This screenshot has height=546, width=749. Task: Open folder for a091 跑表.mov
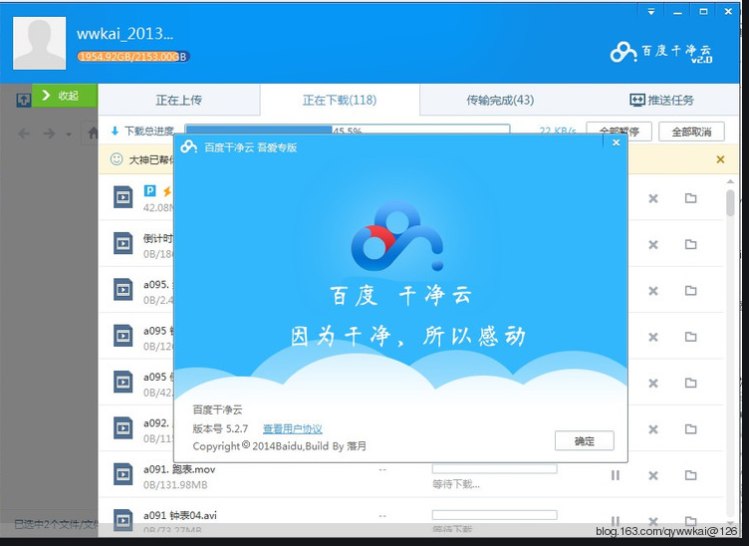(x=690, y=475)
